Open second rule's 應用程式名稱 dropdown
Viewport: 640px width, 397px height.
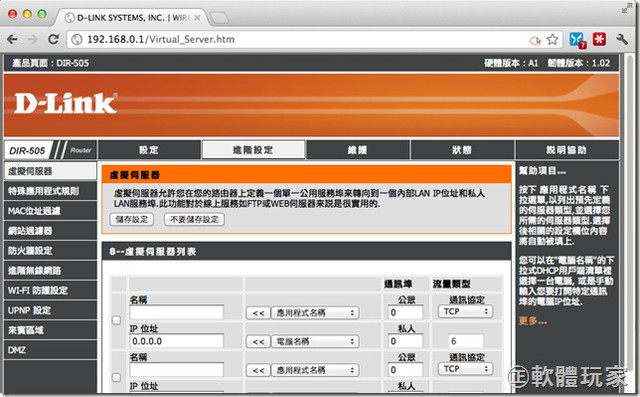[x=315, y=370]
